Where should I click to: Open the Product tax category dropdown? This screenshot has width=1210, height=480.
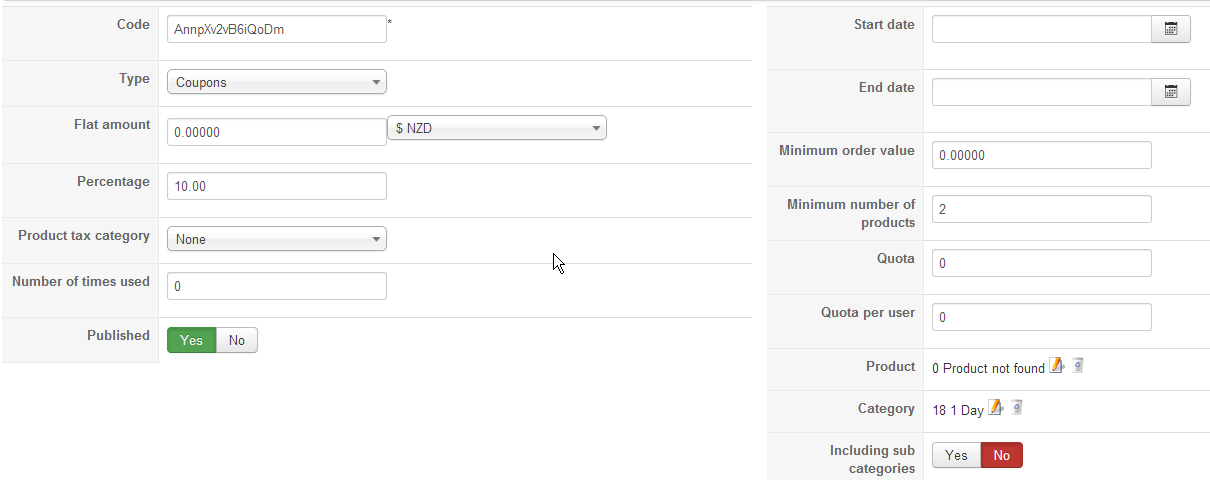coord(276,239)
